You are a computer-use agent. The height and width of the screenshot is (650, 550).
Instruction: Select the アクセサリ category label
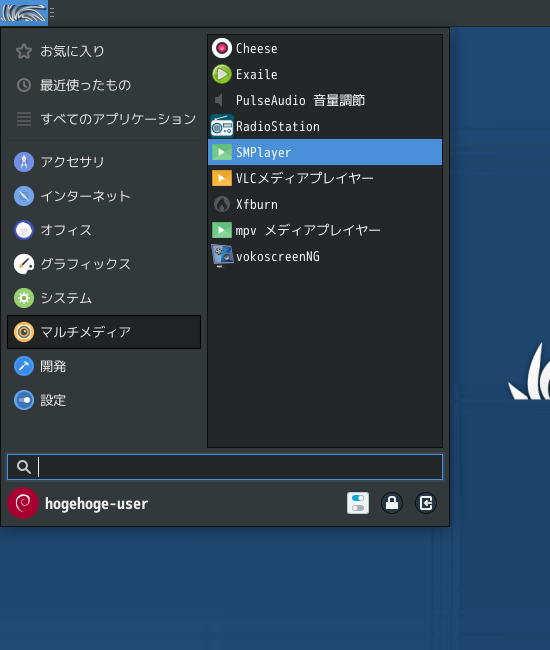(x=72, y=162)
